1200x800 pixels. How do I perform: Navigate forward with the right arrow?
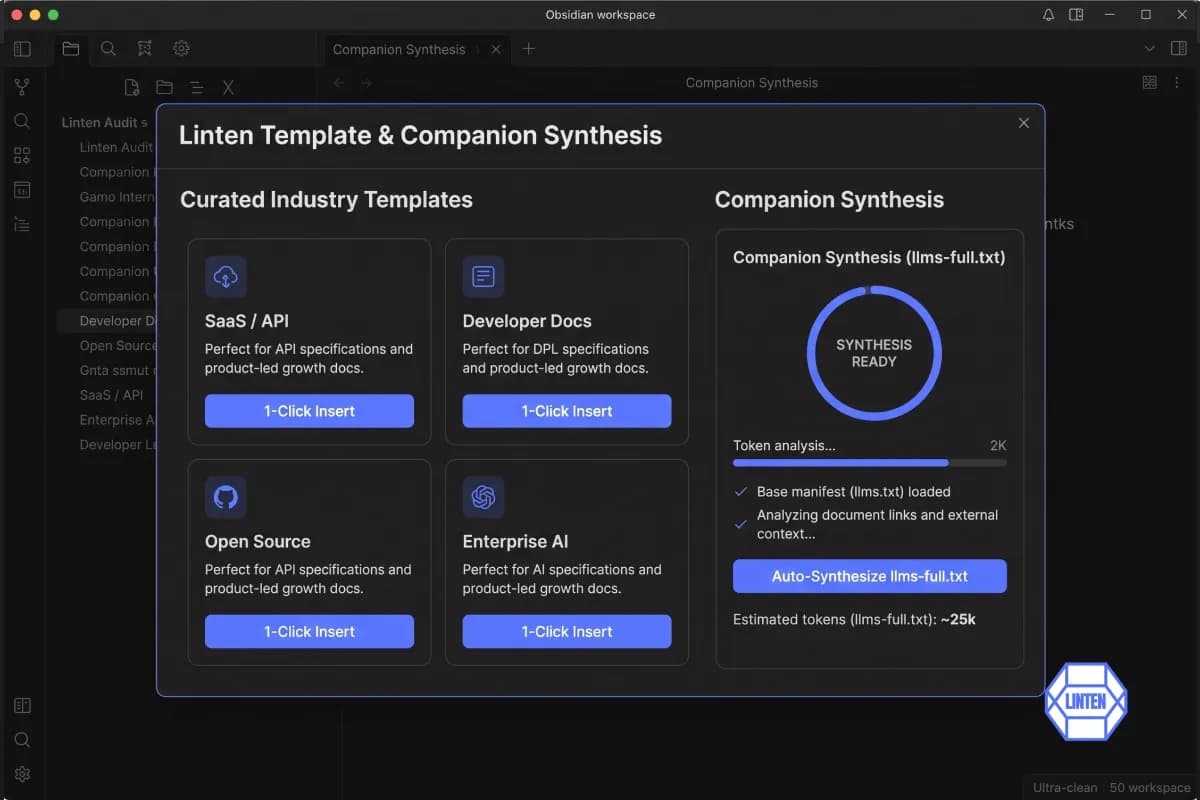click(367, 83)
